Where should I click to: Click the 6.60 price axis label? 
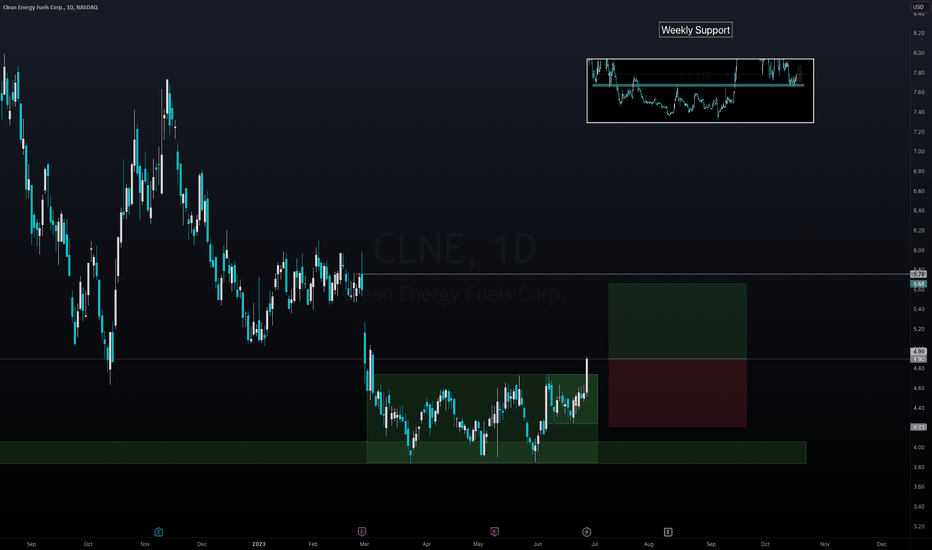pyautogui.click(x=918, y=191)
